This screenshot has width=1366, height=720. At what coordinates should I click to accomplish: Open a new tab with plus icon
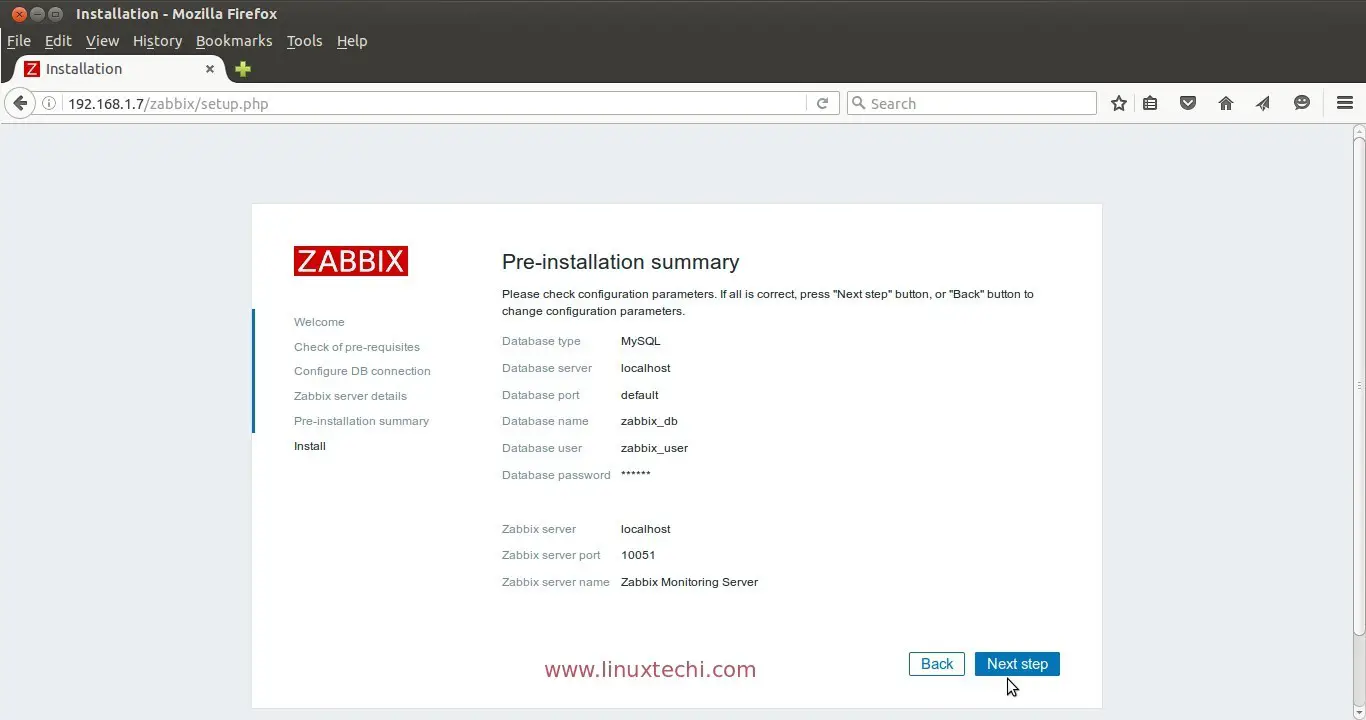[242, 69]
